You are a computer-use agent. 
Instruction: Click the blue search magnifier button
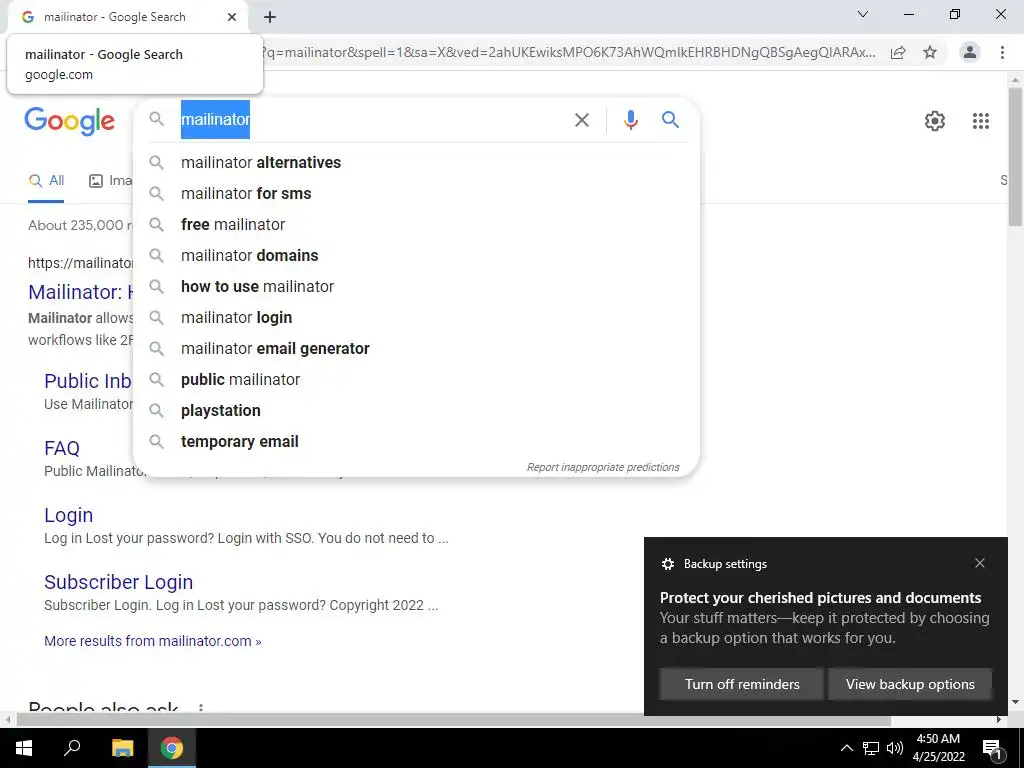pyautogui.click(x=670, y=120)
